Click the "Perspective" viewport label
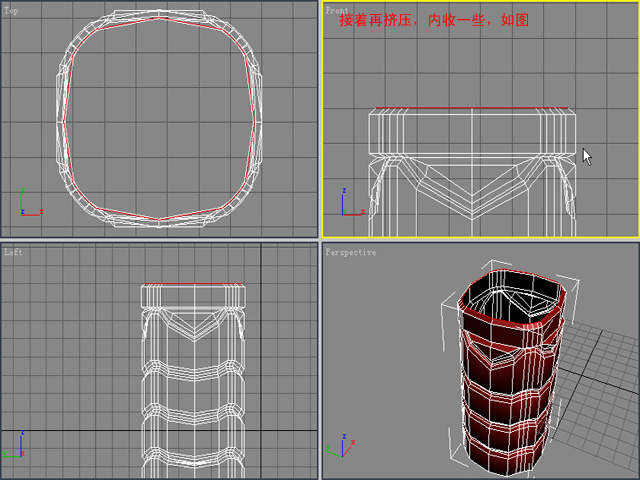Viewport: 640px width, 480px height. pos(351,252)
